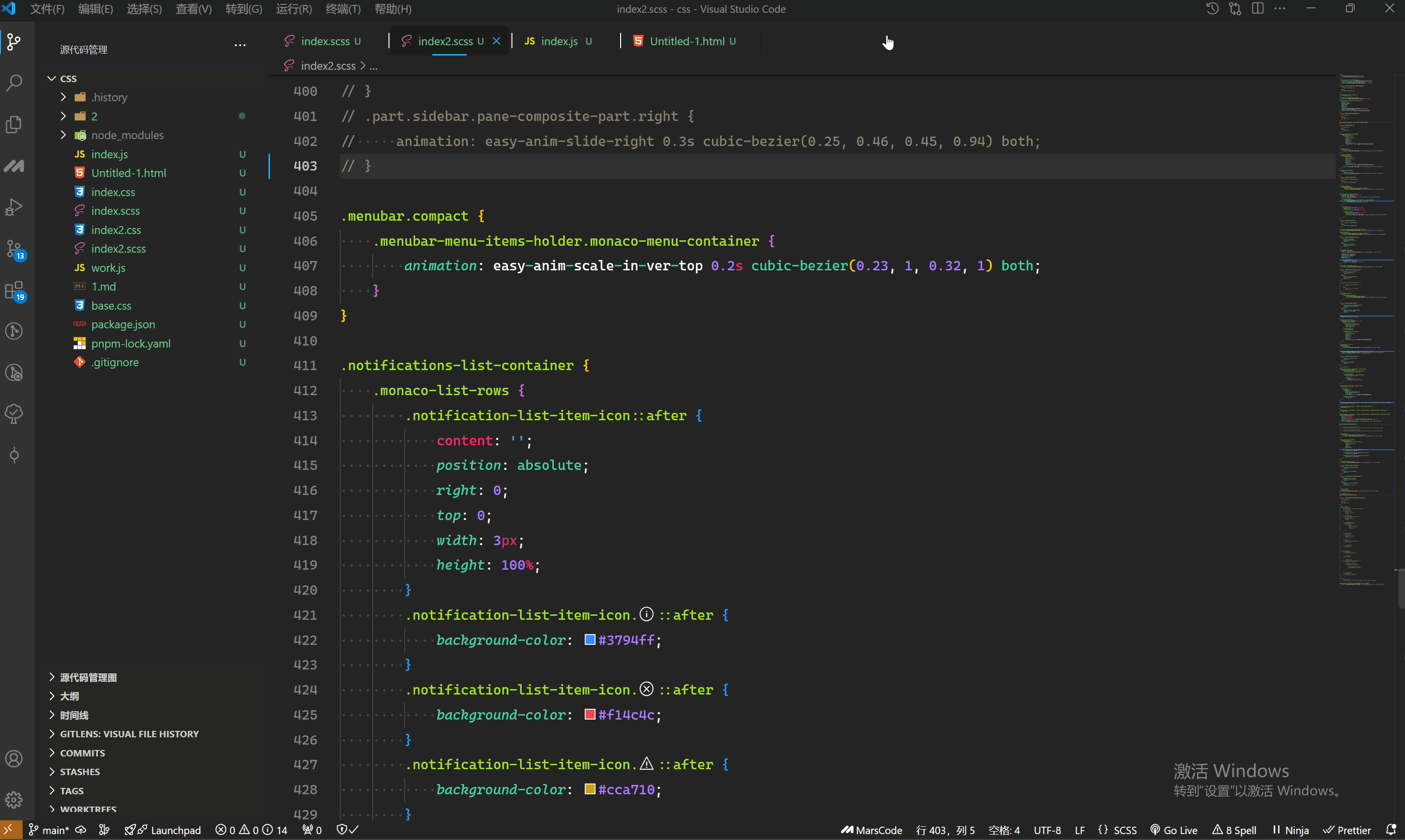Open source control panel more actions ellipsis

point(240,45)
